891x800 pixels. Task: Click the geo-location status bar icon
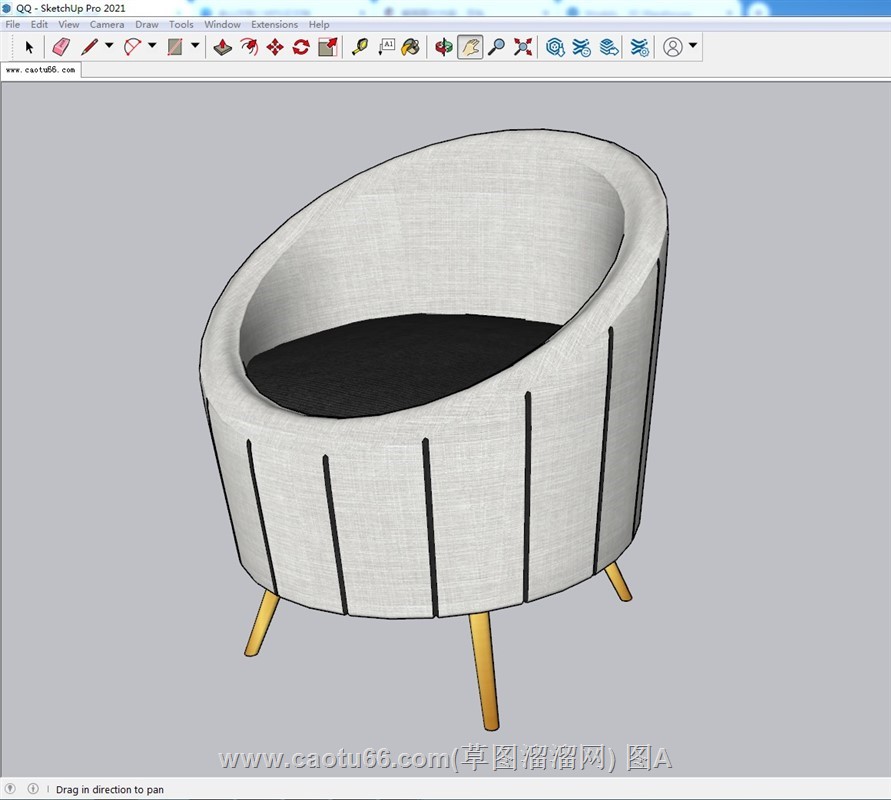[x=10, y=789]
